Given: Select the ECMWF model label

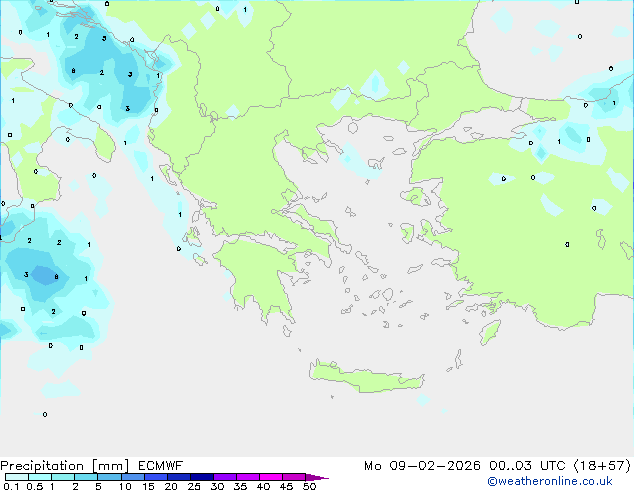Looking at the screenshot, I should (x=161, y=466).
